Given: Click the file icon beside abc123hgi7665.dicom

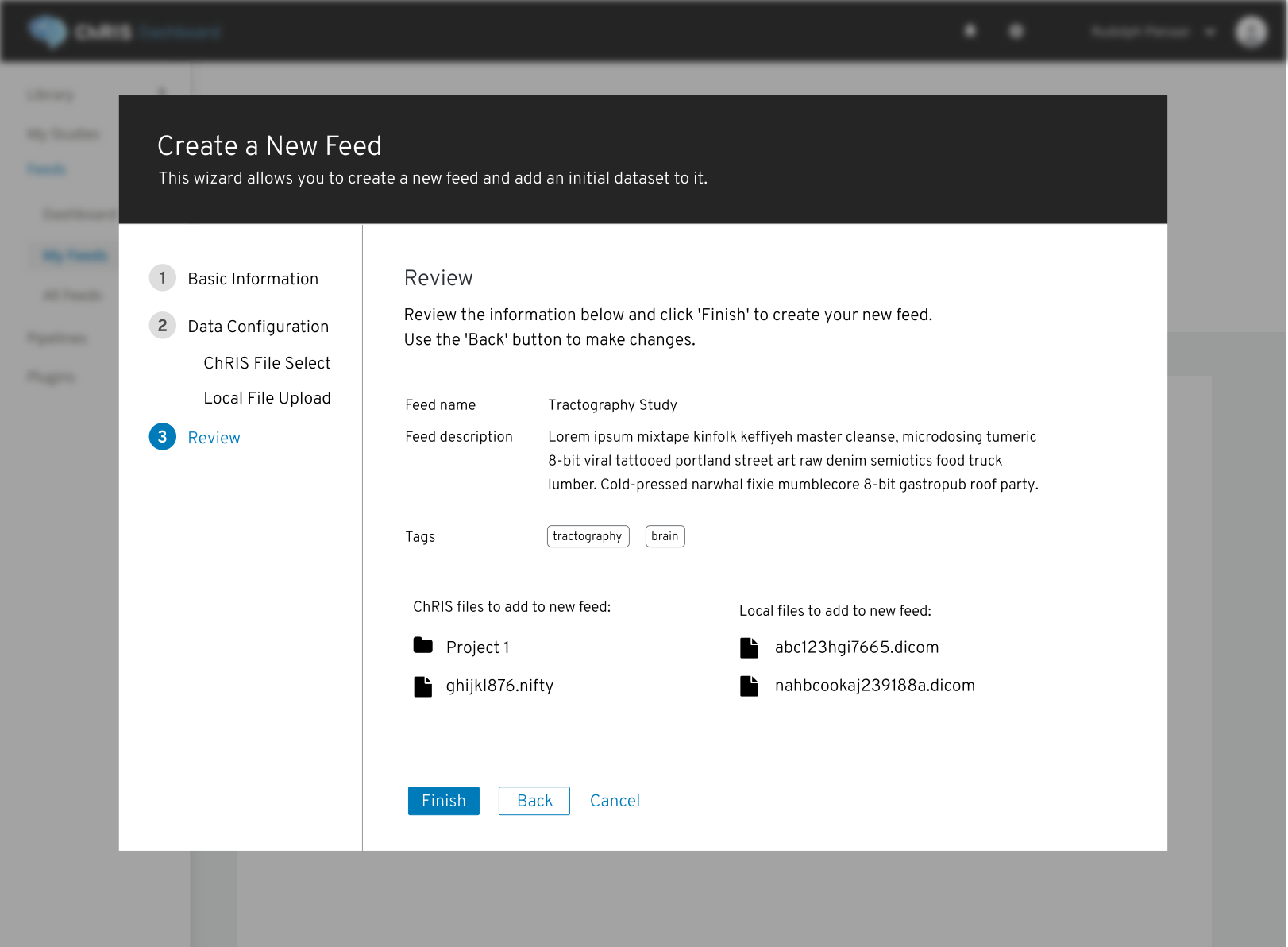Looking at the screenshot, I should point(749,647).
